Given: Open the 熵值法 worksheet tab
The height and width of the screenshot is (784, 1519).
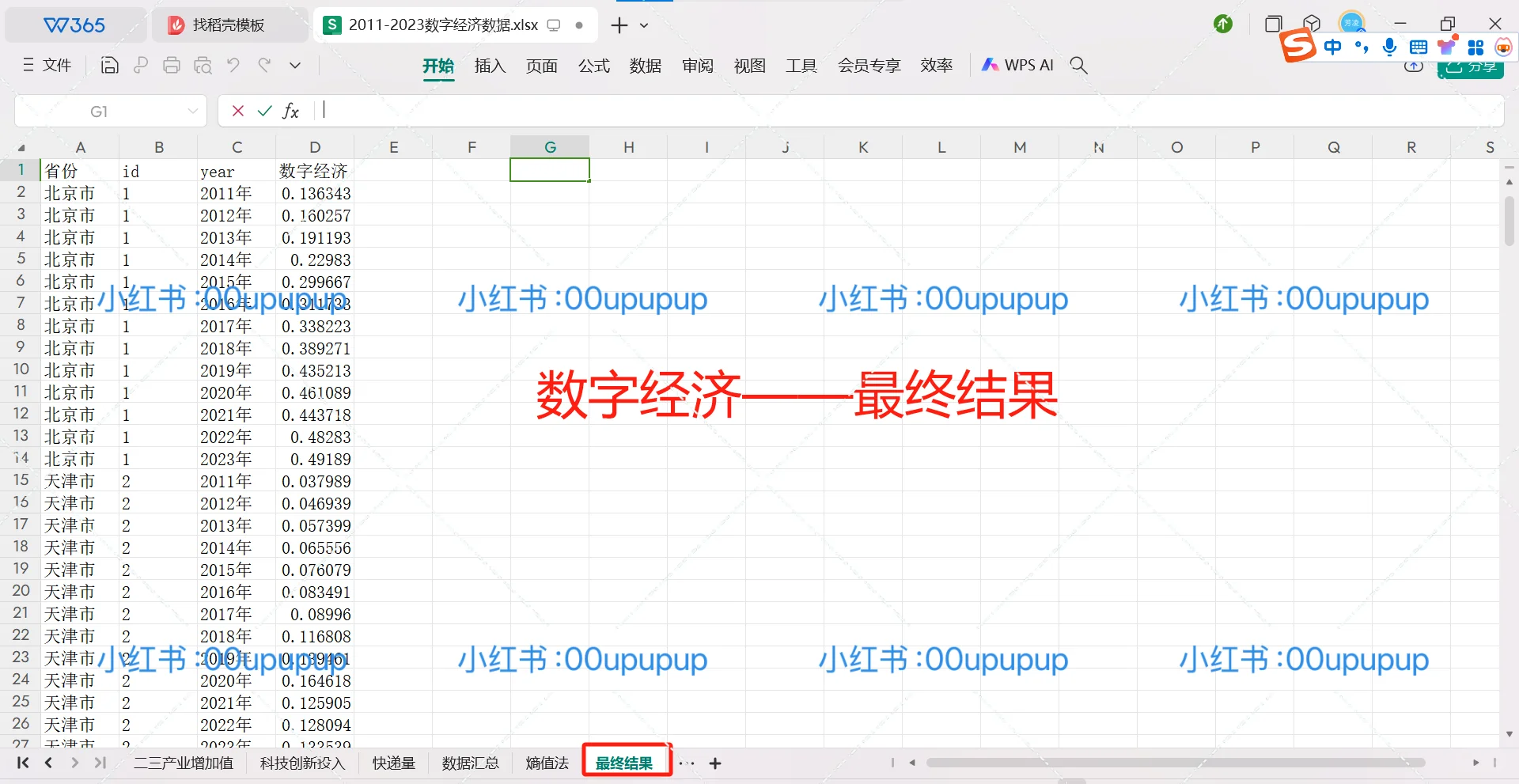Looking at the screenshot, I should tap(547, 763).
